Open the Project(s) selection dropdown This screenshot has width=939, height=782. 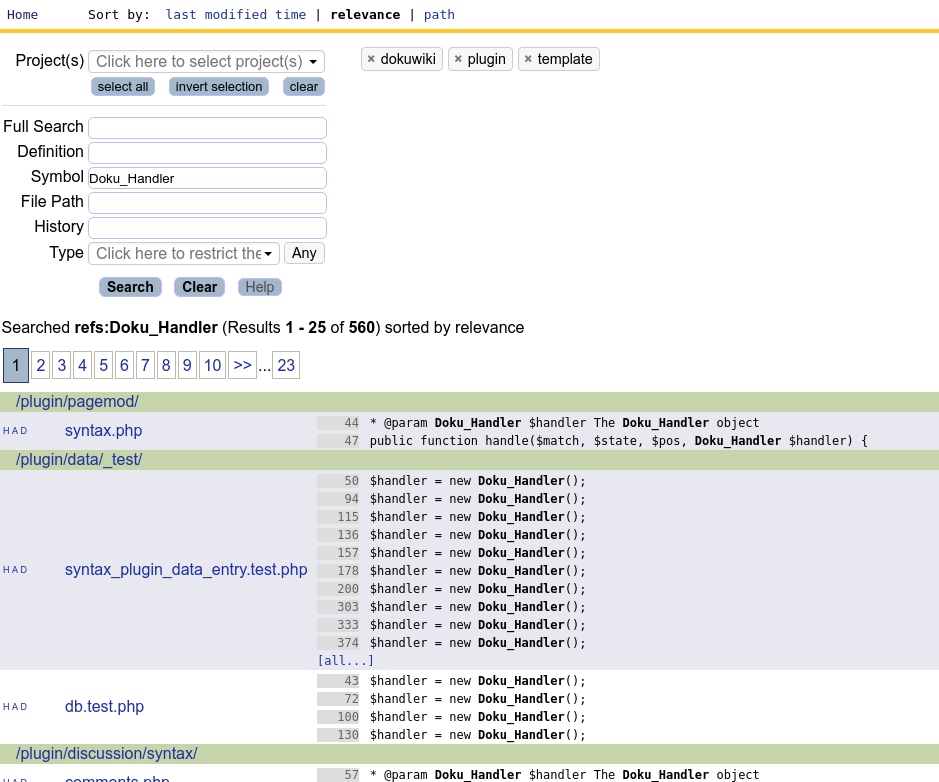tap(207, 62)
